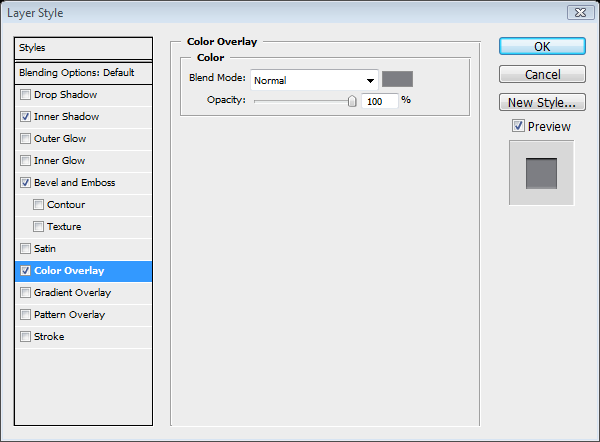The image size is (600, 442).
Task: Select the Stroke effect entry
Action: click(x=48, y=337)
